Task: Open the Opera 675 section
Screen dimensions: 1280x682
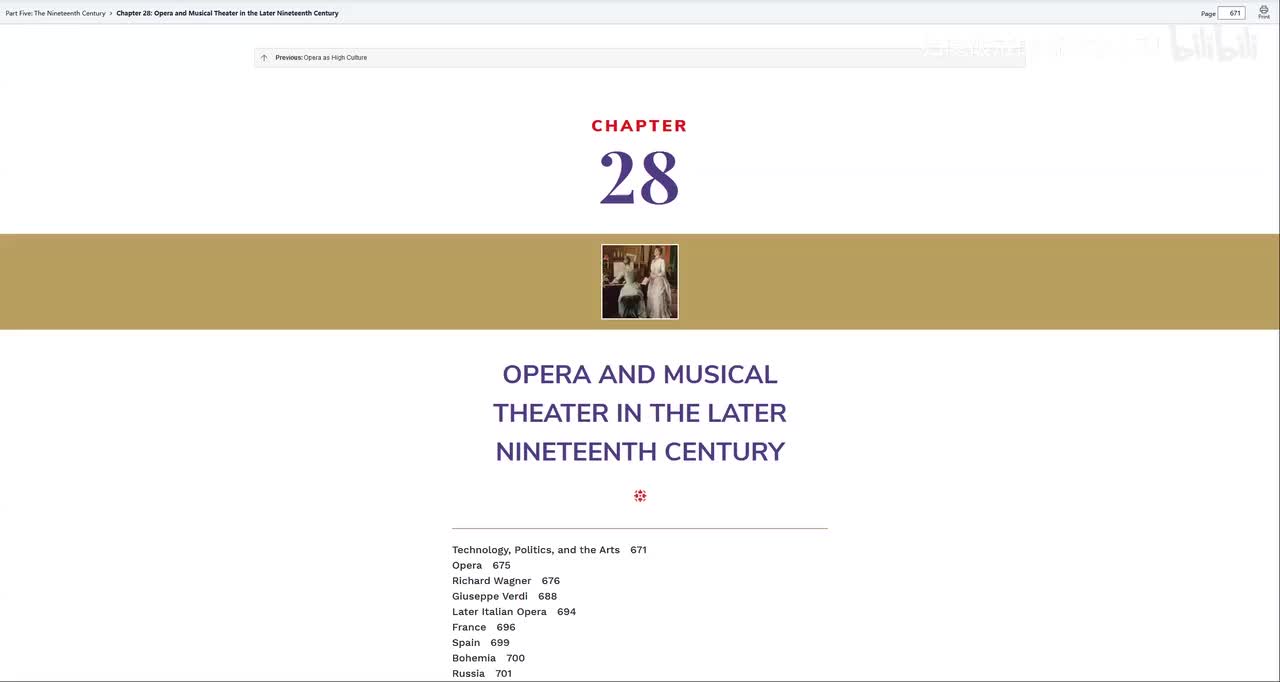Action: coord(481,565)
